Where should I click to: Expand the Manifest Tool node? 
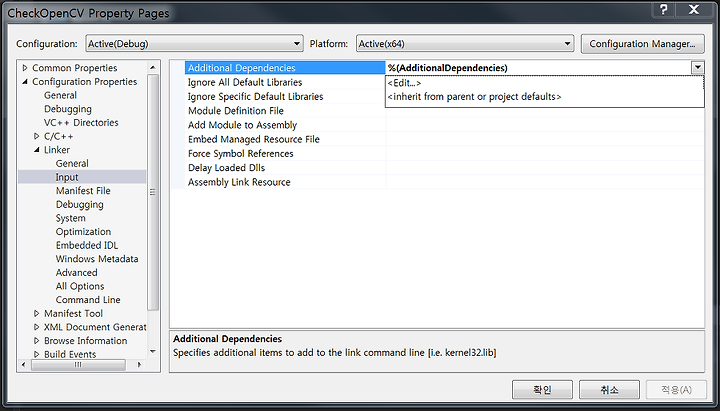37,314
